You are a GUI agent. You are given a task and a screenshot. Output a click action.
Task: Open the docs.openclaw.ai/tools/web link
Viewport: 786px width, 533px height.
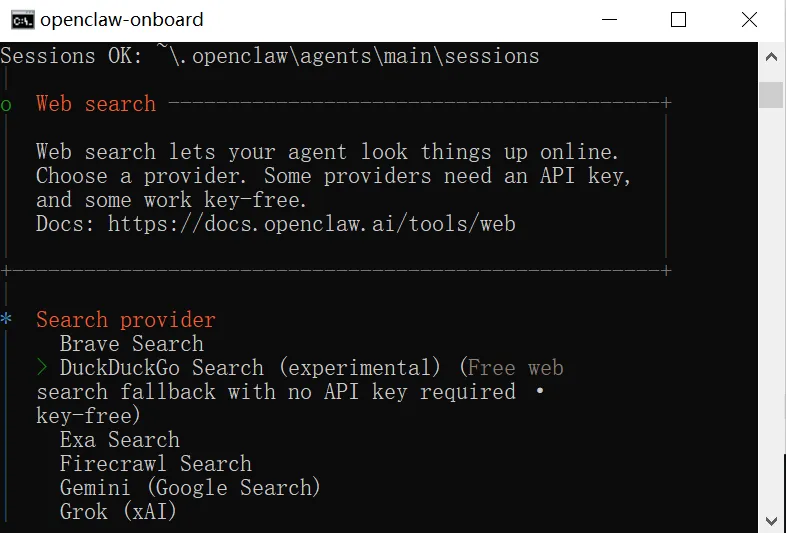coord(311,224)
